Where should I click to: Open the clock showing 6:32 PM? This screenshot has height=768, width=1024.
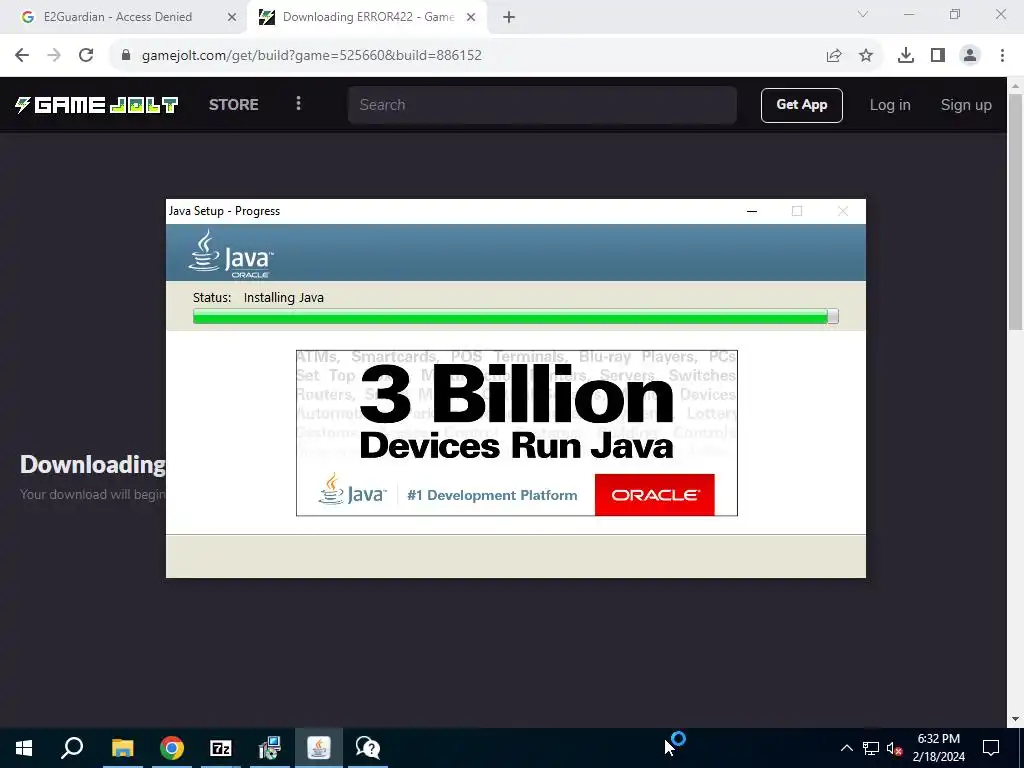pos(938,748)
